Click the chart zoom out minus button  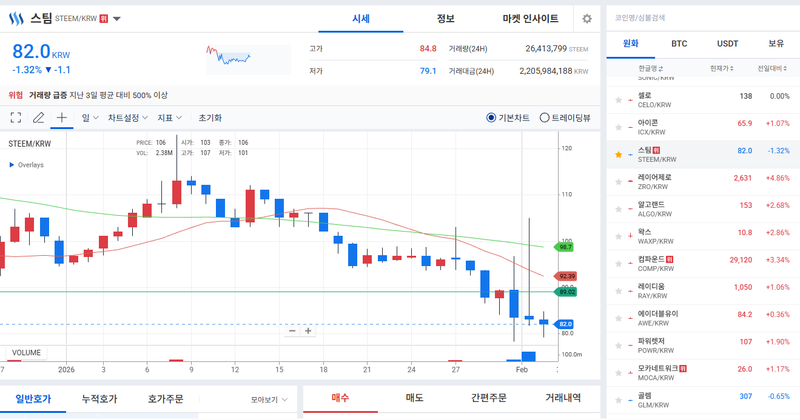(x=293, y=330)
